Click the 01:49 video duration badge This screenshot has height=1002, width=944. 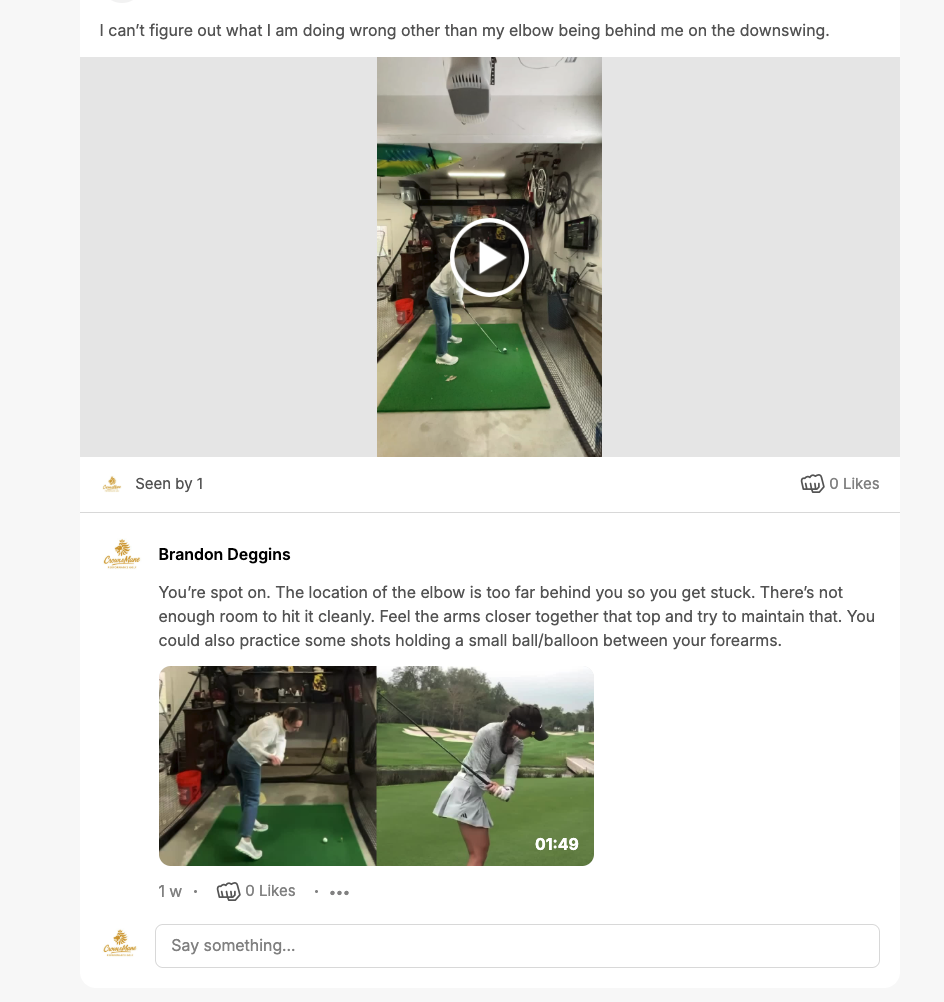click(556, 844)
